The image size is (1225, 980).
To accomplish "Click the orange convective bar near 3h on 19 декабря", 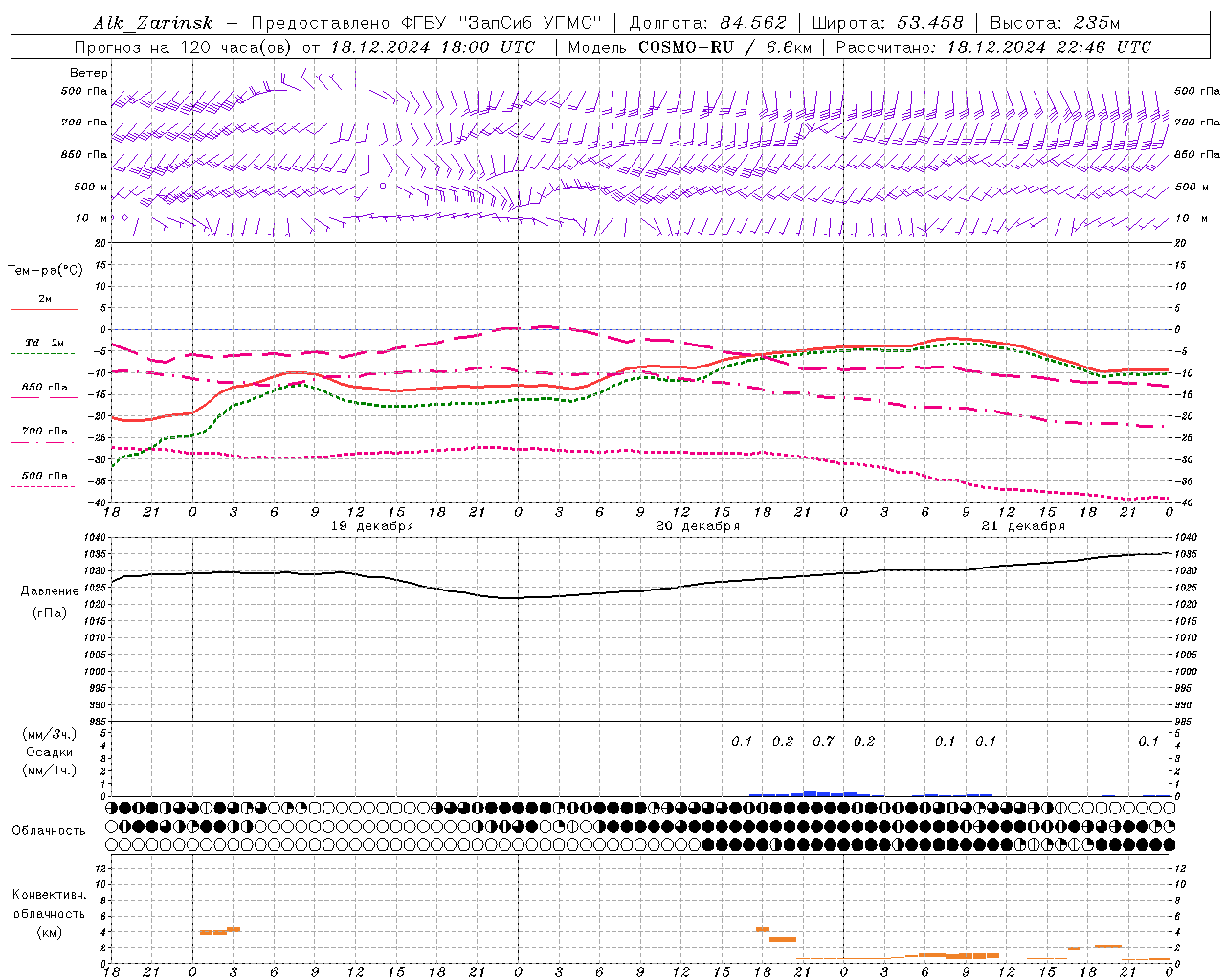I will [233, 929].
